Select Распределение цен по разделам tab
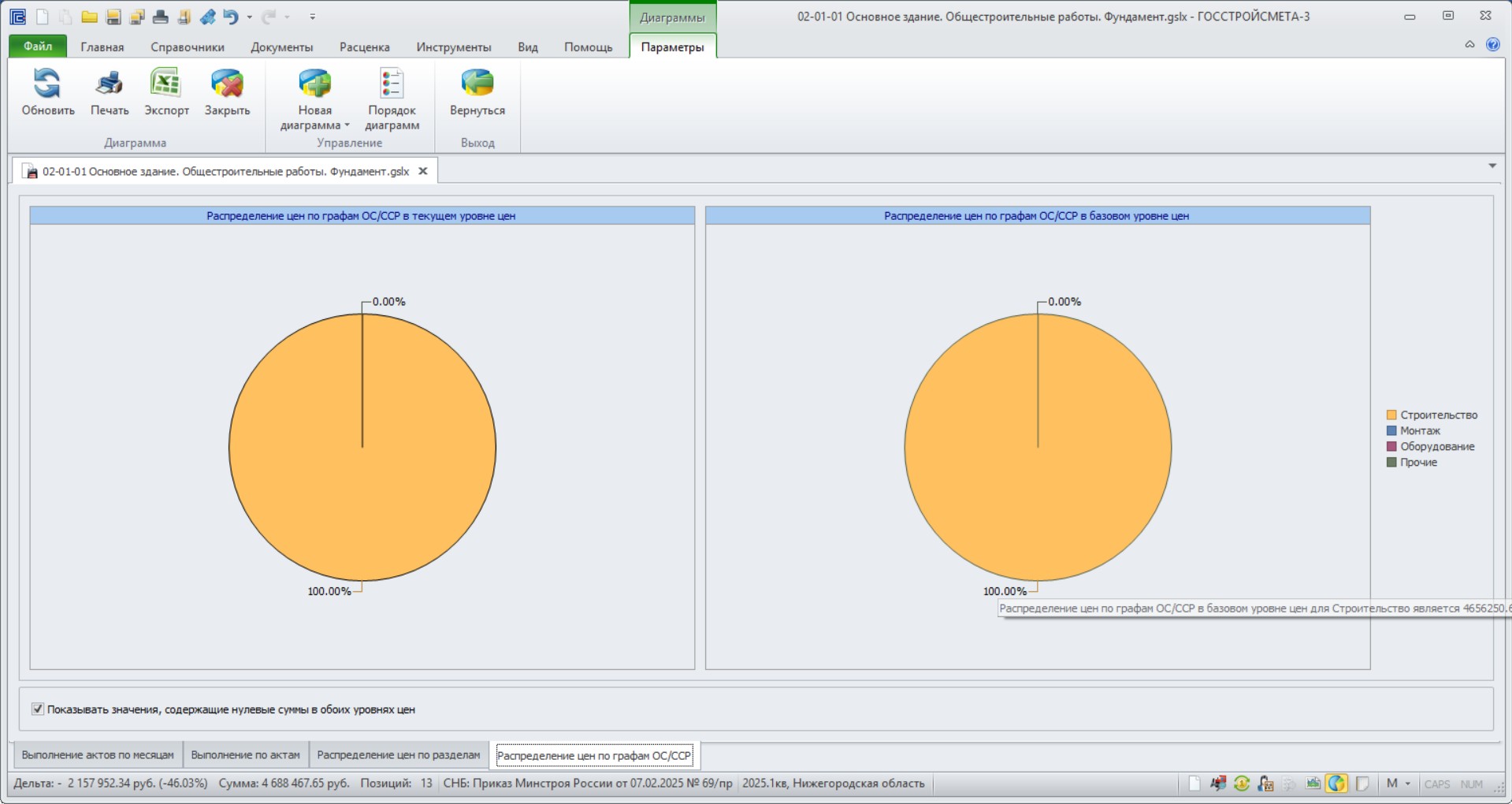Viewport: 1512px width, 804px height. (x=399, y=754)
